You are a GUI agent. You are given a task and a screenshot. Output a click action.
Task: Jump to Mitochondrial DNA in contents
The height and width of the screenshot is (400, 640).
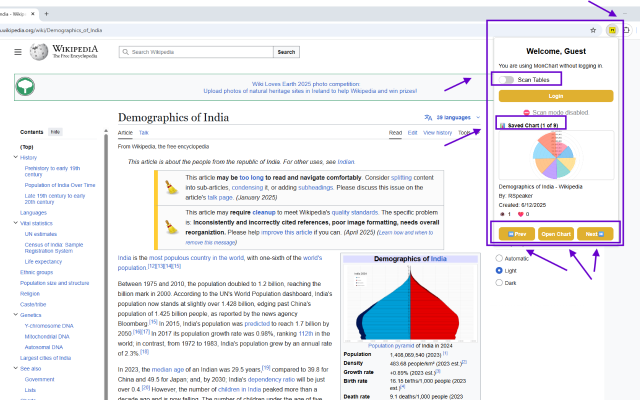(x=47, y=336)
